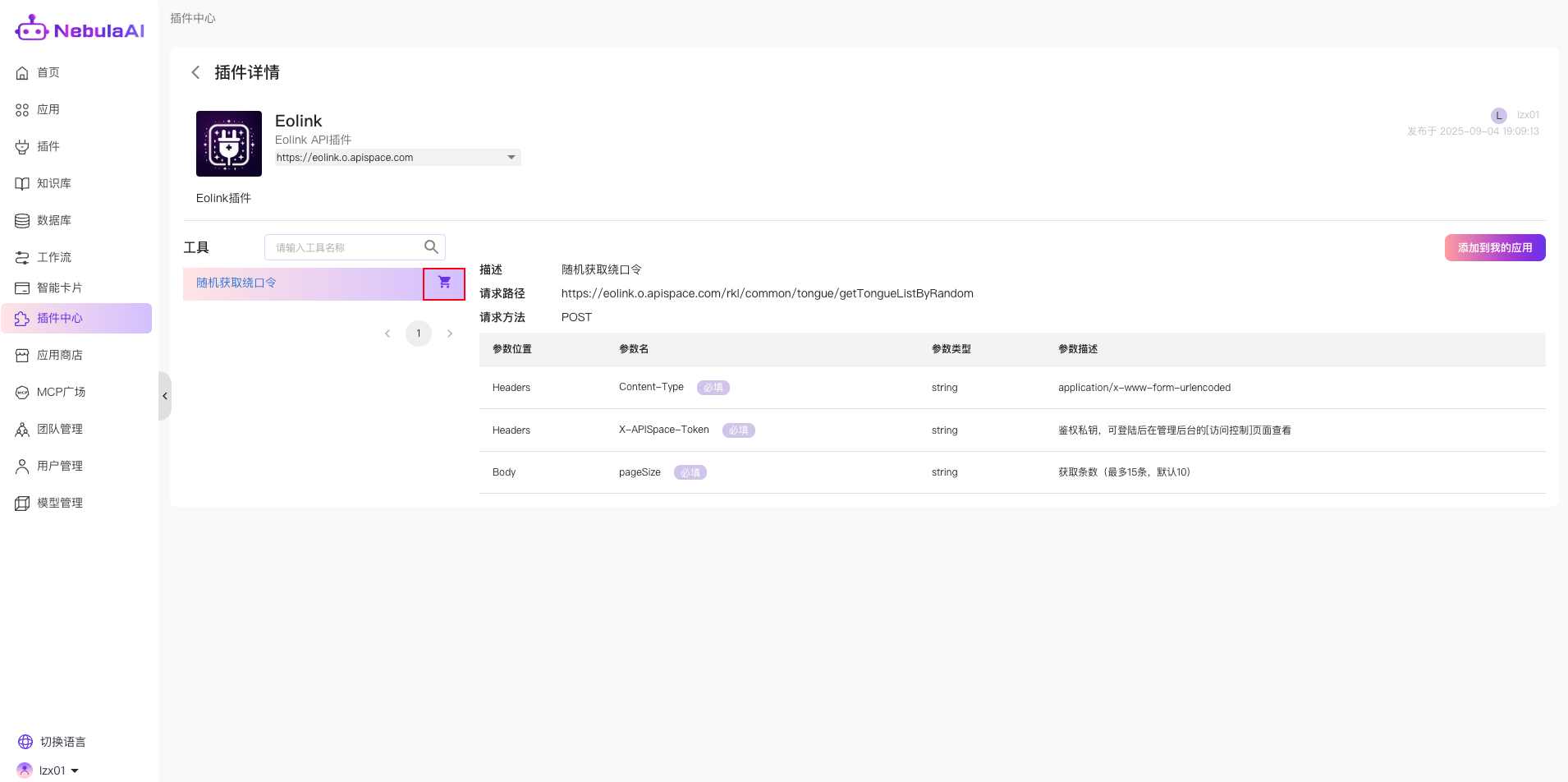Click Body cell in pageSize row

tap(504, 472)
